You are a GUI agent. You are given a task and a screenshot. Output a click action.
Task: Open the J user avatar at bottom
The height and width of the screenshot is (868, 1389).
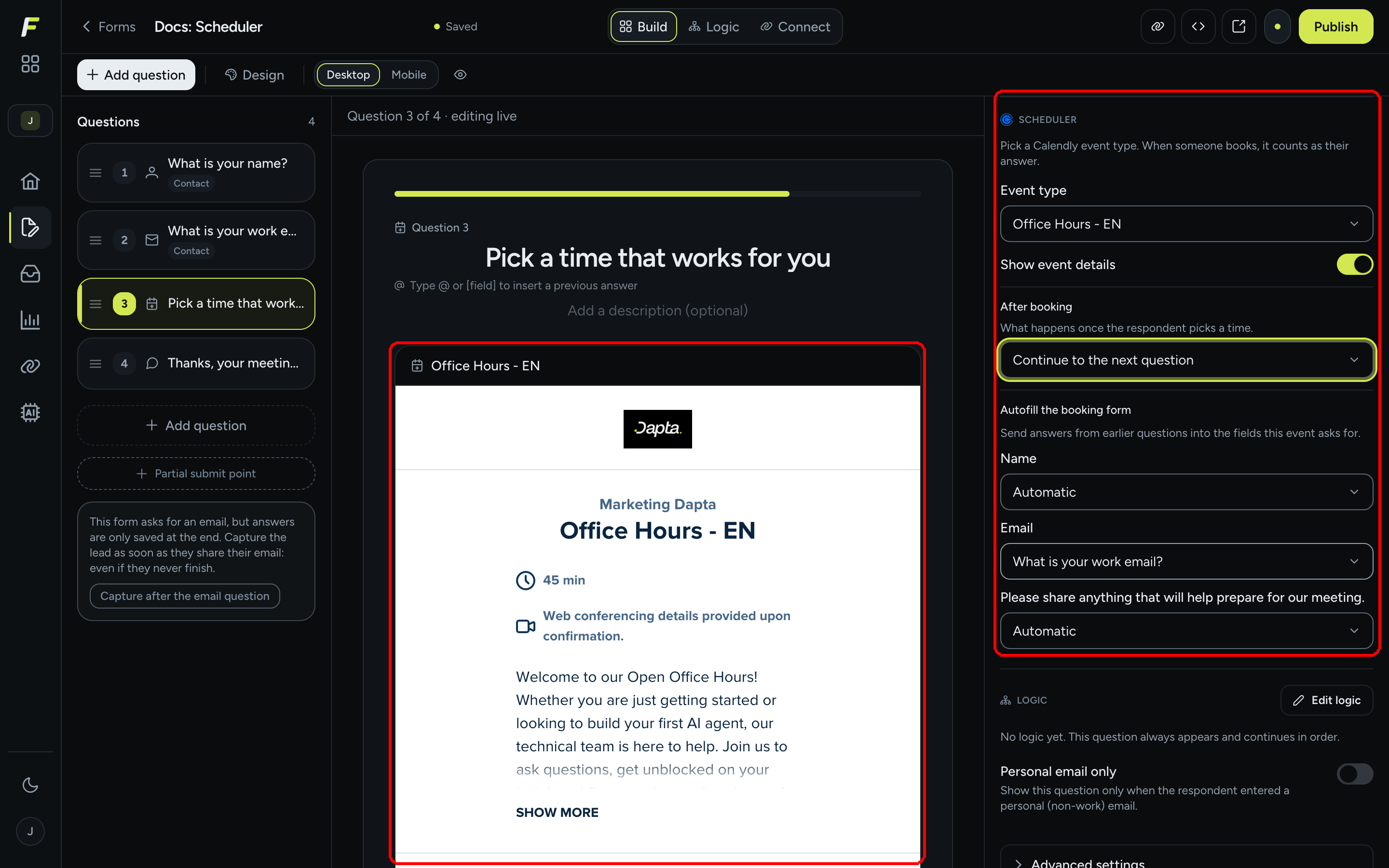tap(30, 831)
